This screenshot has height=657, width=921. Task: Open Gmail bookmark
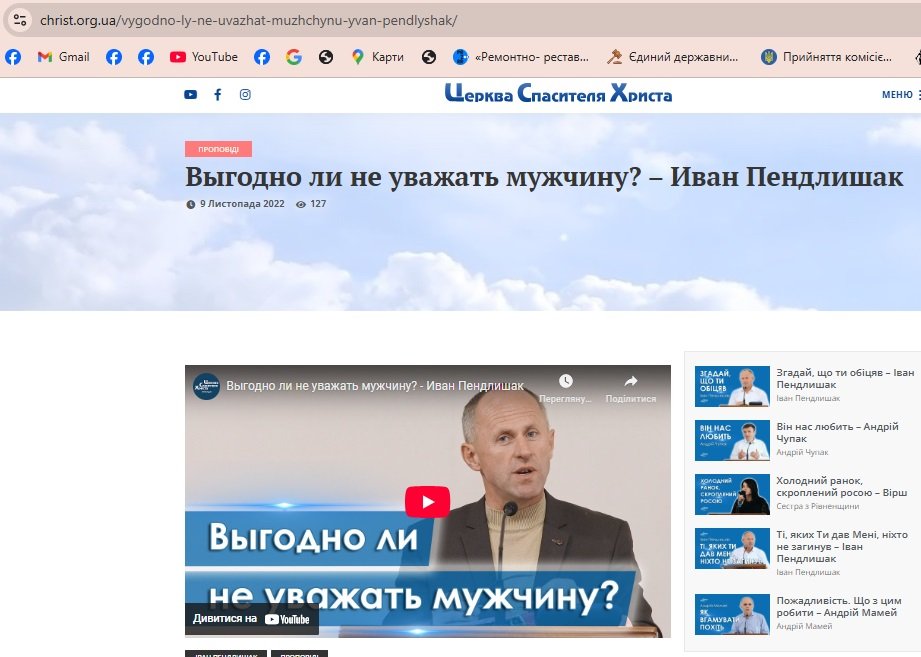(x=63, y=57)
